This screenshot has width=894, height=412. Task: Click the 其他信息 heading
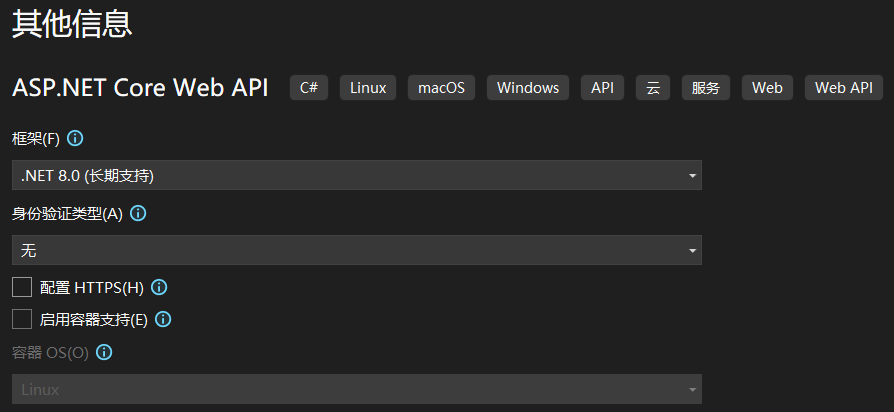72,25
